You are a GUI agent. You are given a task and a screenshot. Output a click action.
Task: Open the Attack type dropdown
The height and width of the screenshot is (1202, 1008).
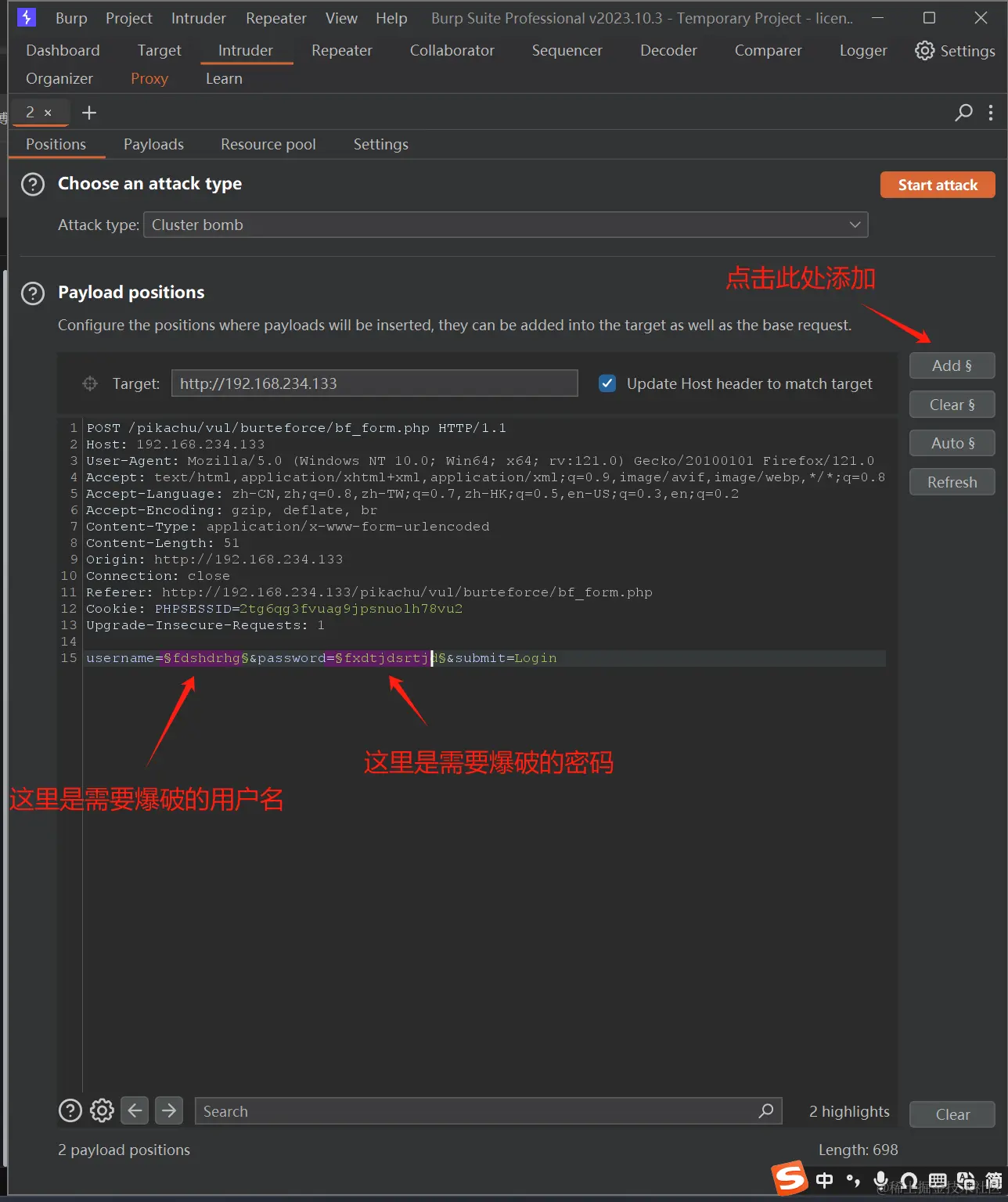(x=506, y=225)
